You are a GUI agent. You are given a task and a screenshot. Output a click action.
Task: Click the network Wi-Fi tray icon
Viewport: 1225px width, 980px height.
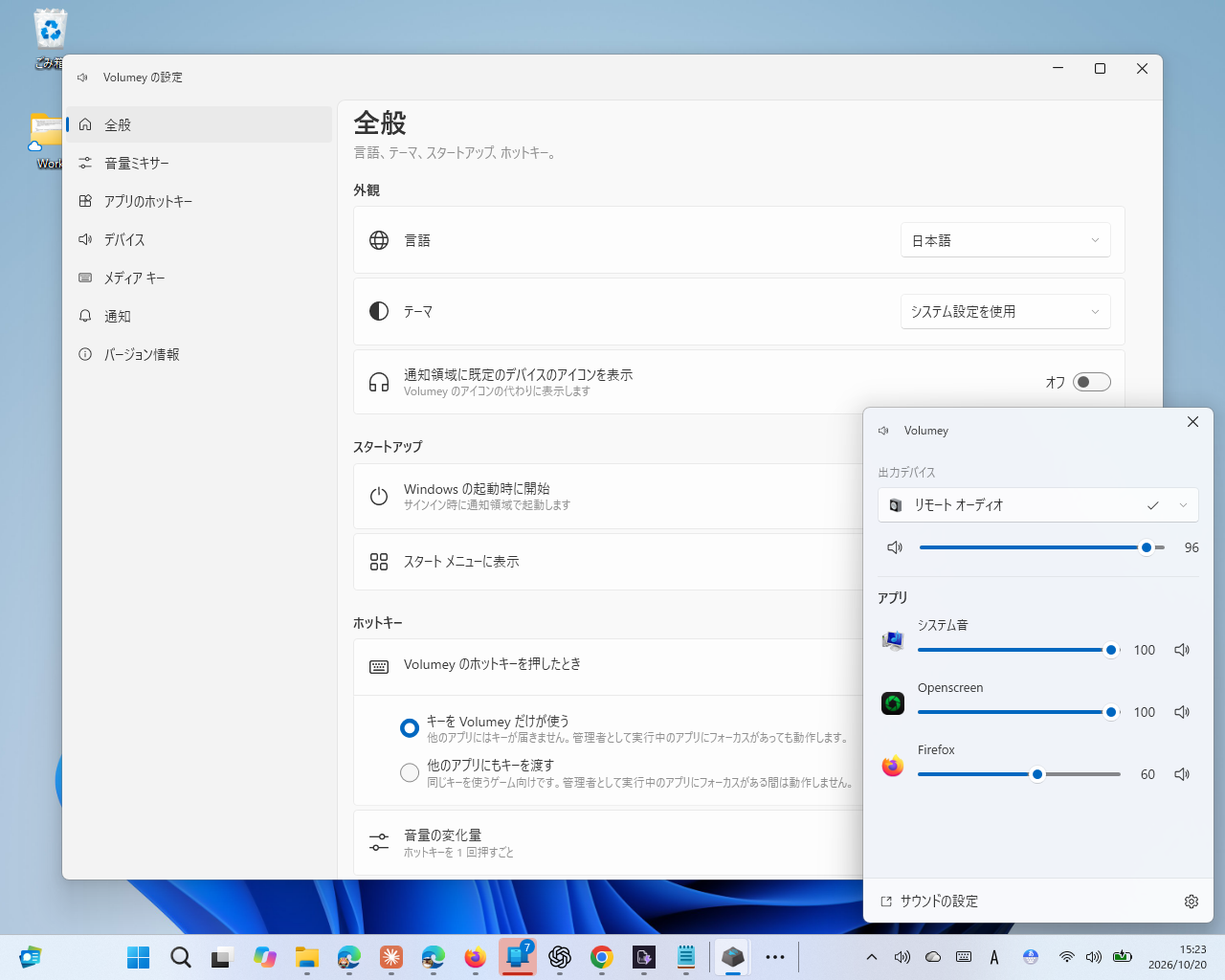pyautogui.click(x=1066, y=957)
